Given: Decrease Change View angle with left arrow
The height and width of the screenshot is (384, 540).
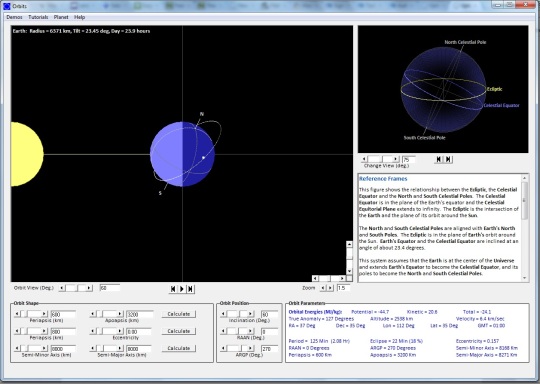Looking at the screenshot, I should [364, 159].
